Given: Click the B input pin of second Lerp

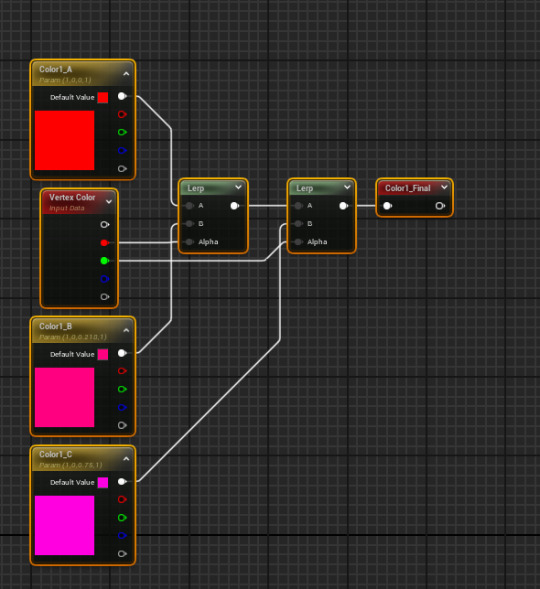Looking at the screenshot, I should click(298, 224).
